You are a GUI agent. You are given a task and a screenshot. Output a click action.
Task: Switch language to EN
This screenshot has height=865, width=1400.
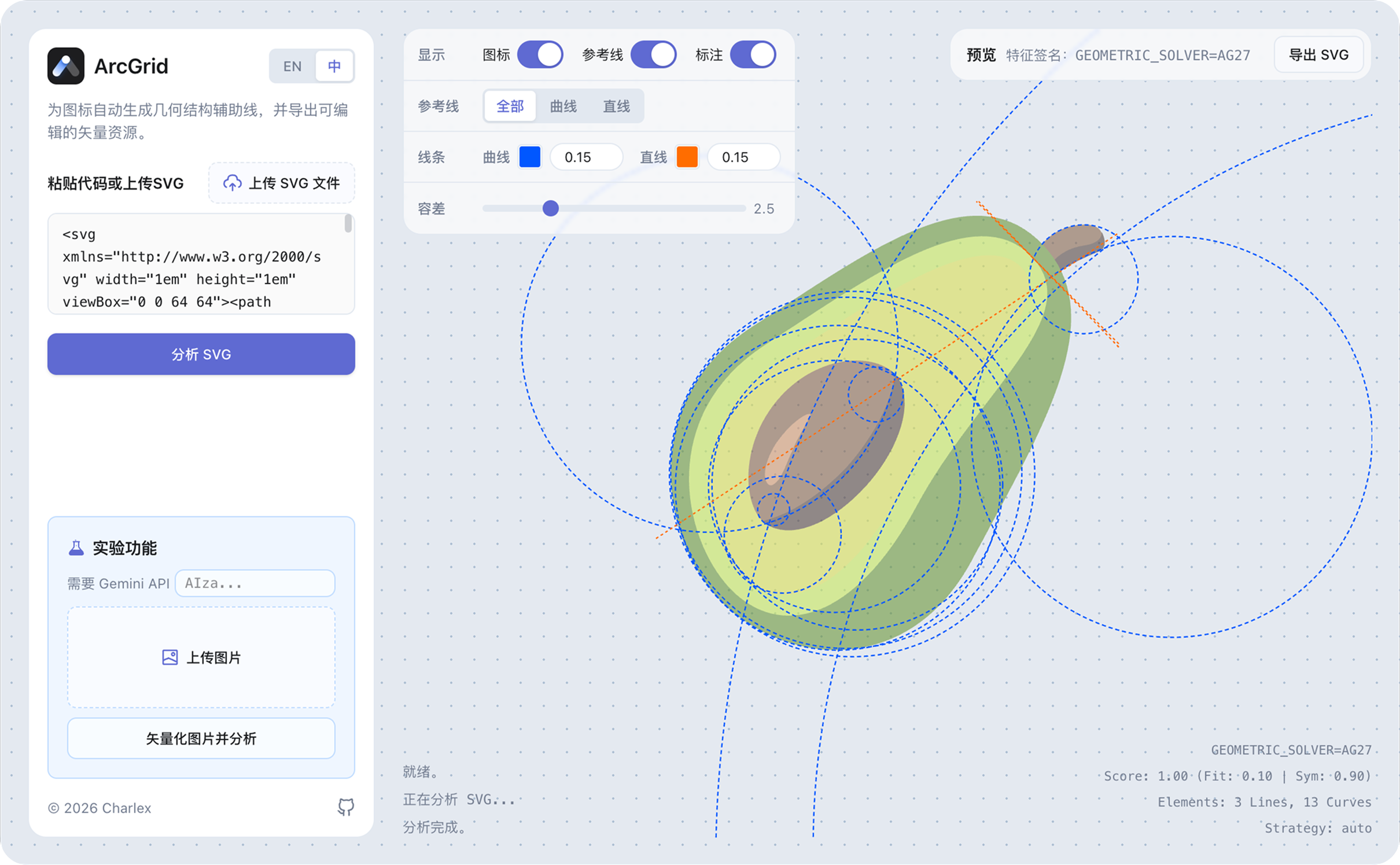point(292,66)
